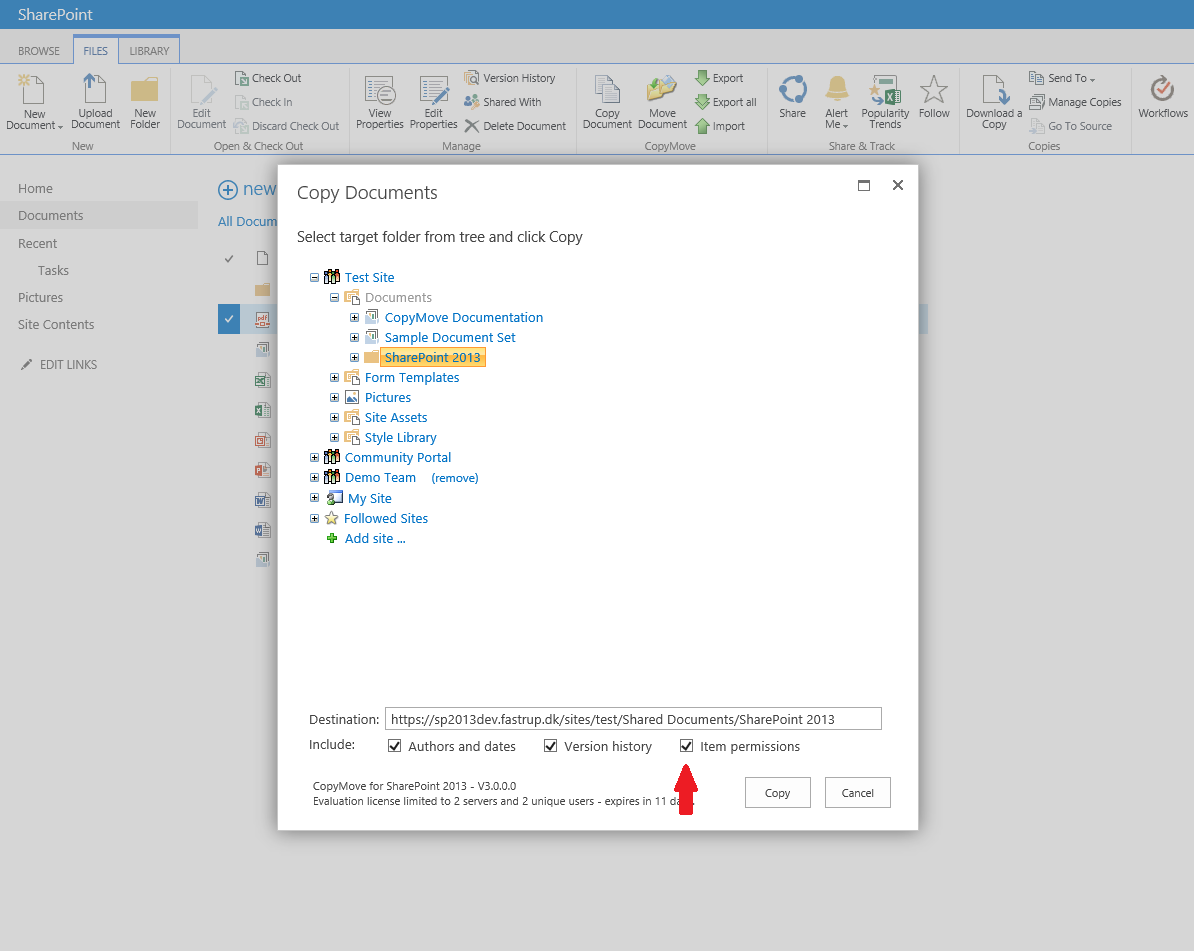
Task: Click the Add site ... link
Action: tap(375, 538)
